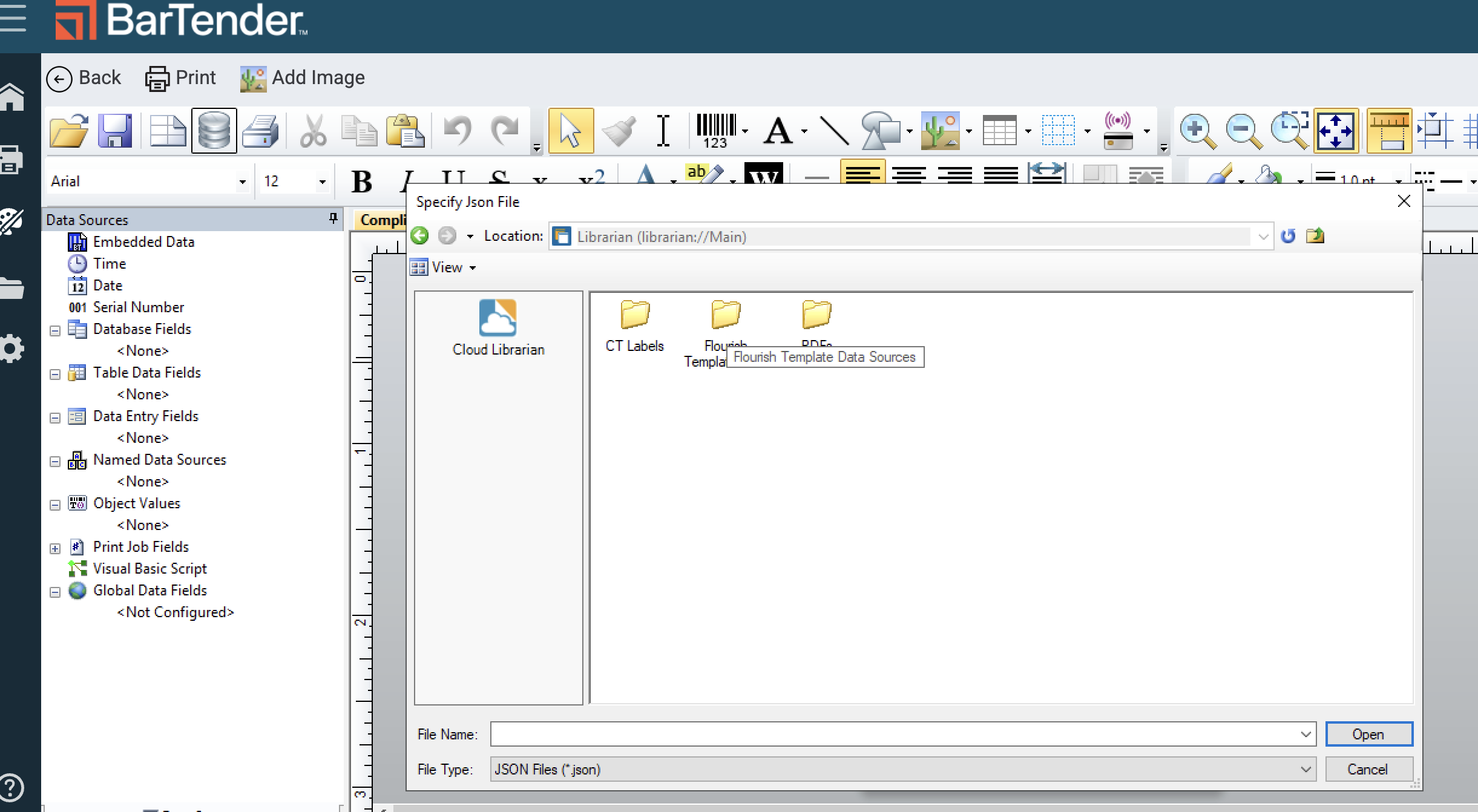Click the Save floppy disk icon

point(115,131)
